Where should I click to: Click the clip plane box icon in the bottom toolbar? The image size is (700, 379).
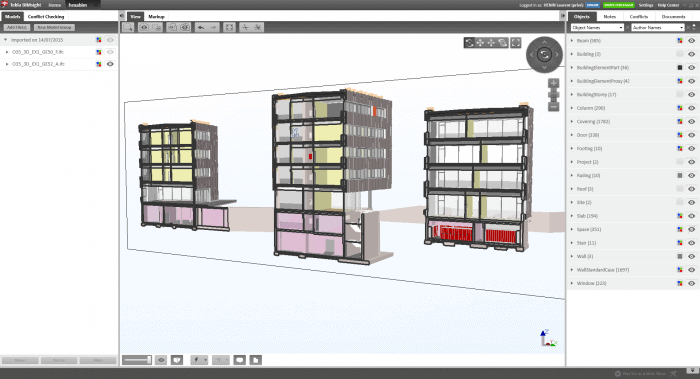(x=177, y=360)
